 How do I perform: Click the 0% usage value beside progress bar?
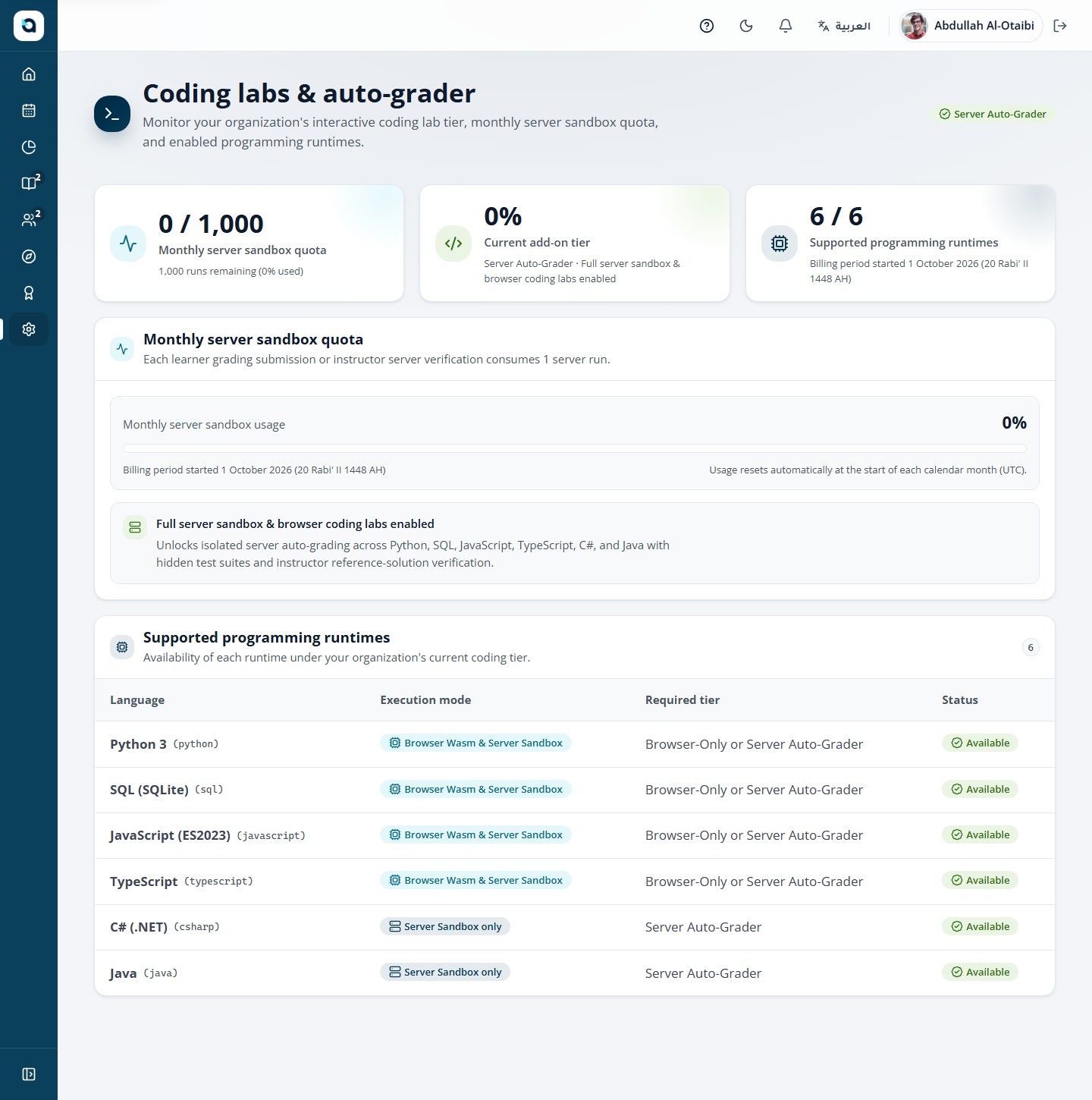click(1014, 423)
